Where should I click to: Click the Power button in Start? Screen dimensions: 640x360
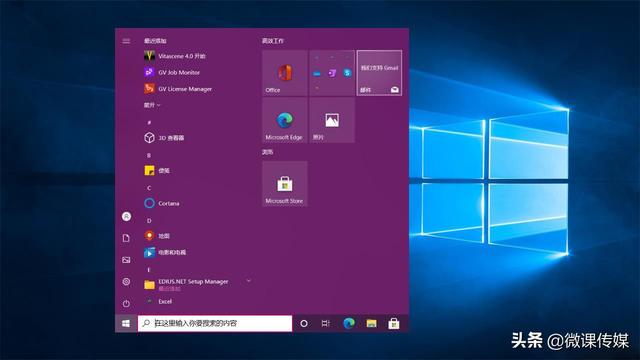(x=126, y=303)
